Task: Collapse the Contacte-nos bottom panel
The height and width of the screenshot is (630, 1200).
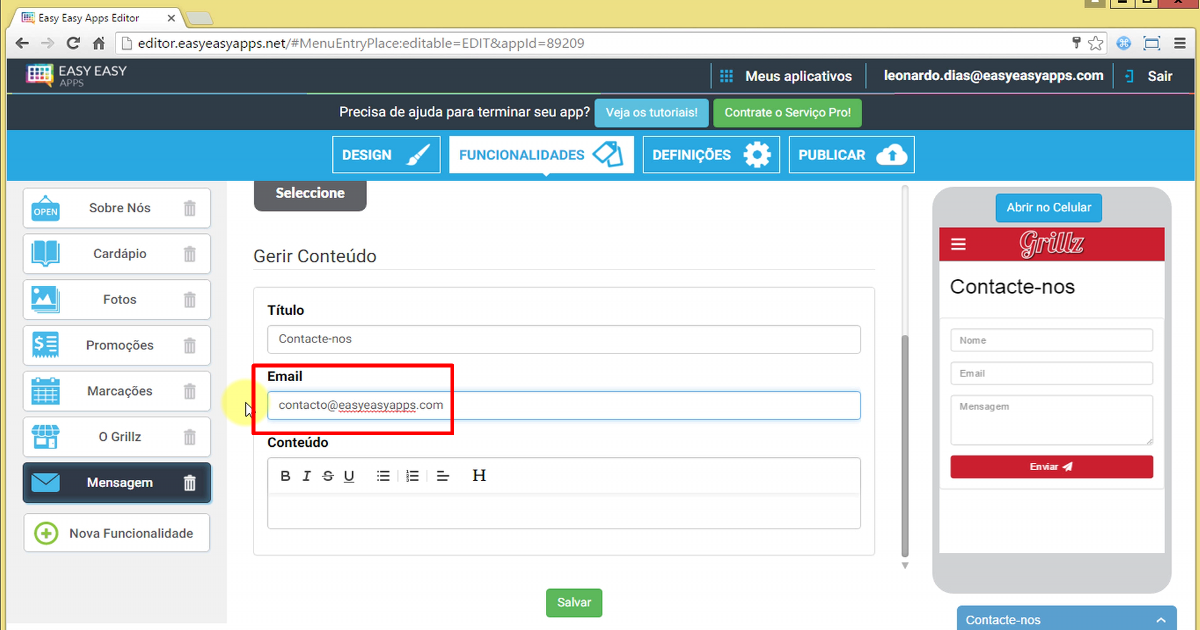Action: coord(1159,620)
